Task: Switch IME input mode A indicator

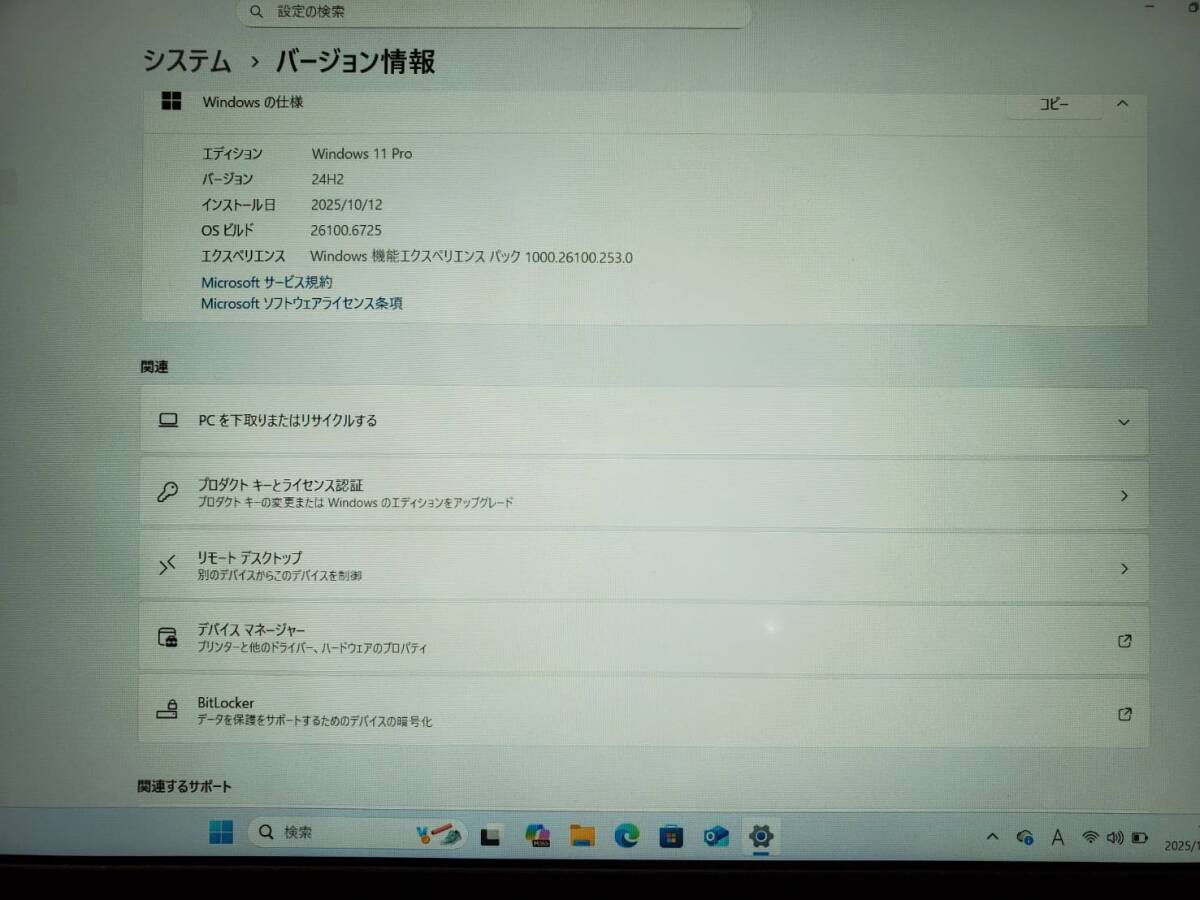Action: coord(1057,838)
